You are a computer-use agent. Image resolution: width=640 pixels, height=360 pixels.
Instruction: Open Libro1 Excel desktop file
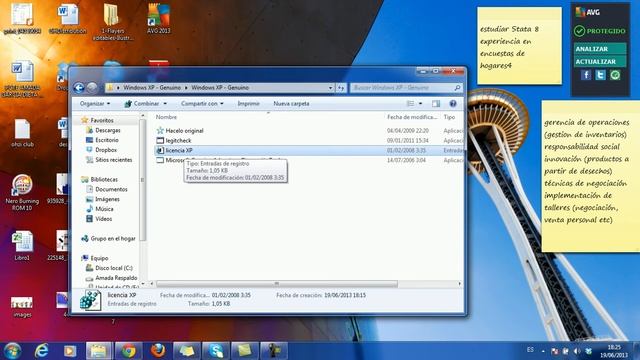point(22,246)
